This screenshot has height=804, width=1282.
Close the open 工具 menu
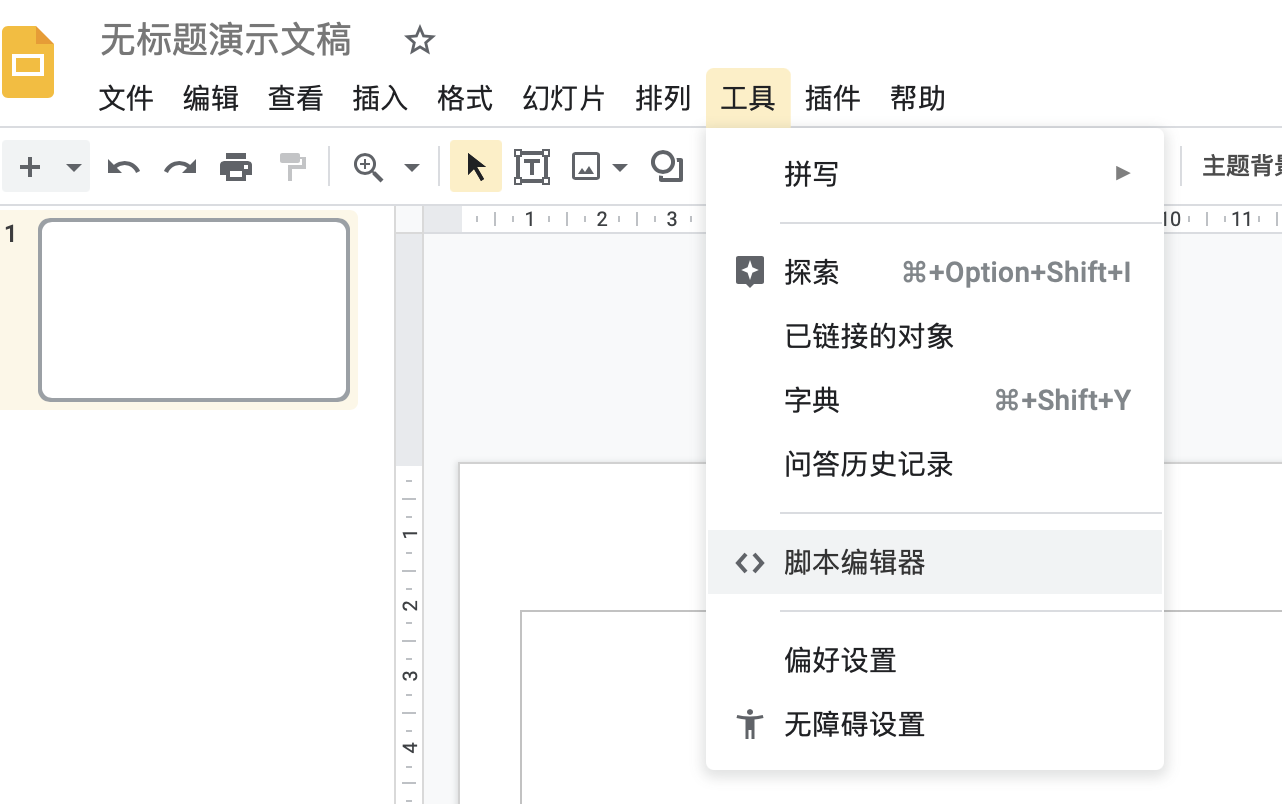click(748, 98)
